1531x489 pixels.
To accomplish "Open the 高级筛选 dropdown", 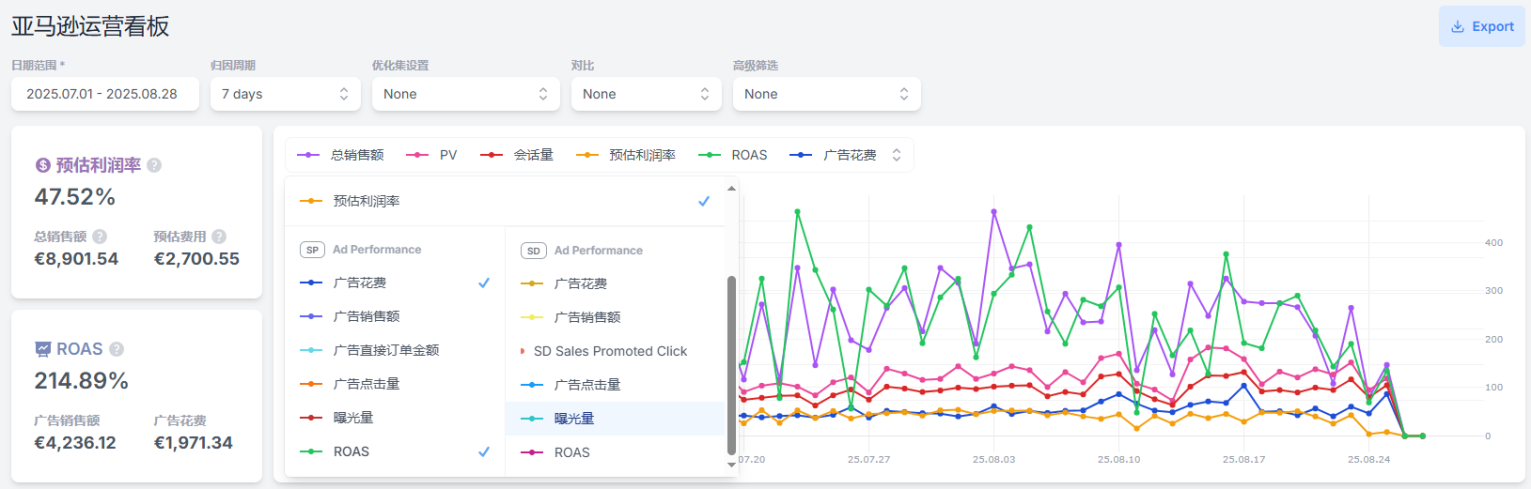I will coord(826,94).
